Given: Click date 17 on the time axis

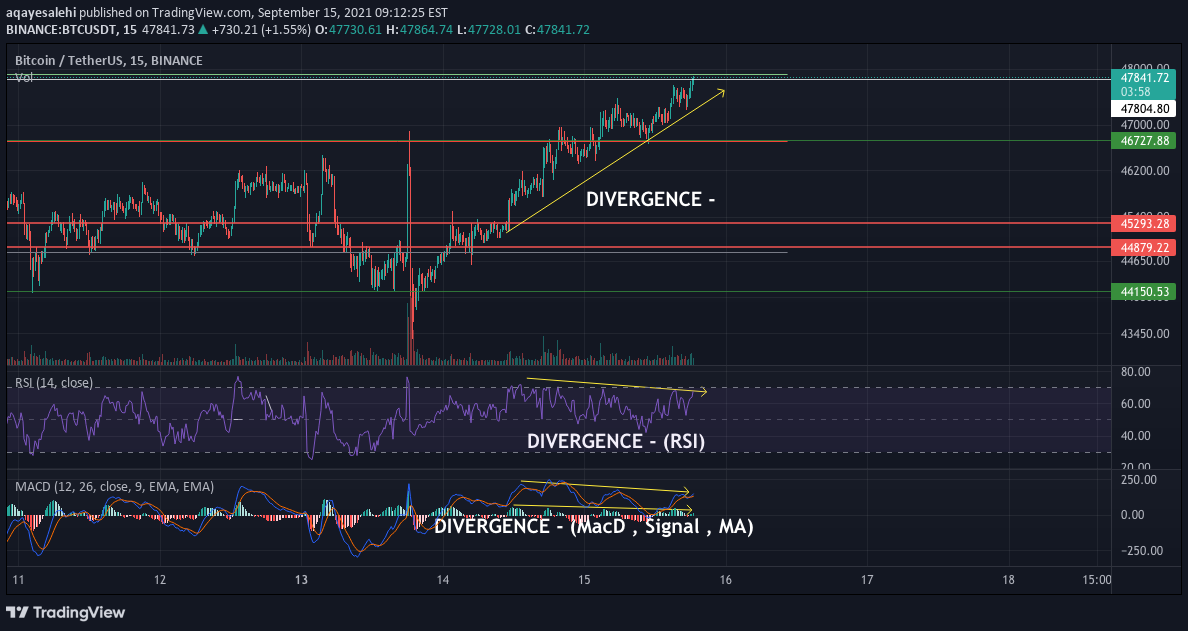Looking at the screenshot, I should click(x=867, y=580).
